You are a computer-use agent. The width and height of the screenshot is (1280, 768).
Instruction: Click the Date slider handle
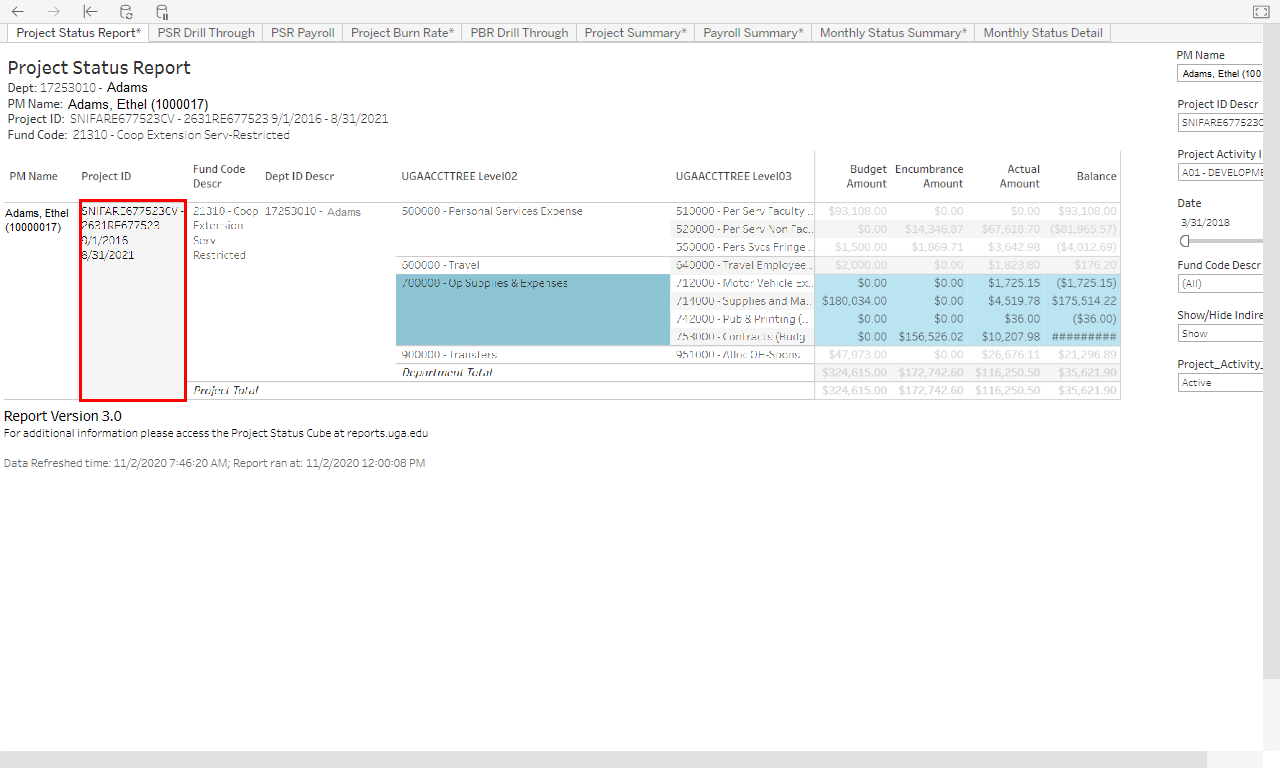1185,241
